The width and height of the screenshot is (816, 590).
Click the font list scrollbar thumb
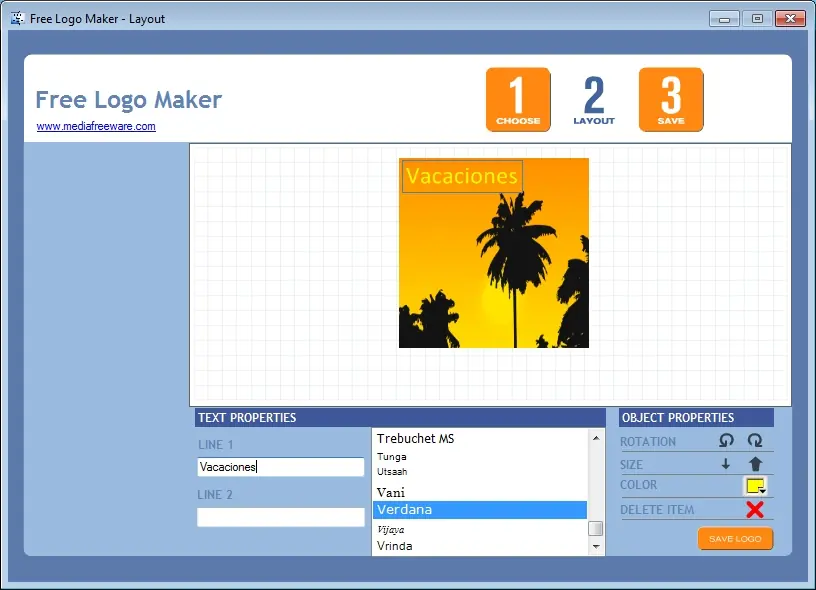click(x=595, y=528)
